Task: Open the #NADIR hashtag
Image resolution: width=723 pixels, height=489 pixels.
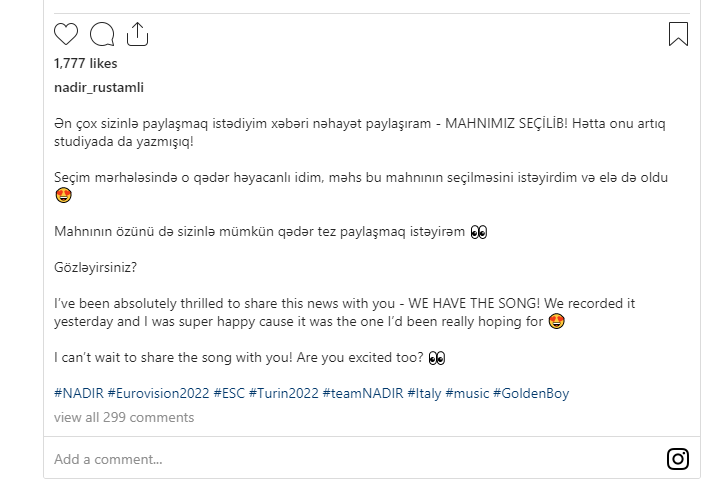Action: point(78,393)
